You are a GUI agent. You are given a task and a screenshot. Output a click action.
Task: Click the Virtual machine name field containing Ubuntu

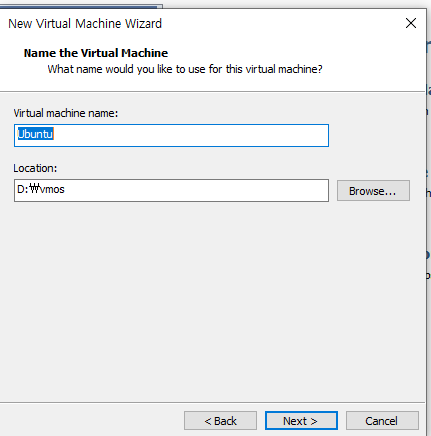pos(171,135)
